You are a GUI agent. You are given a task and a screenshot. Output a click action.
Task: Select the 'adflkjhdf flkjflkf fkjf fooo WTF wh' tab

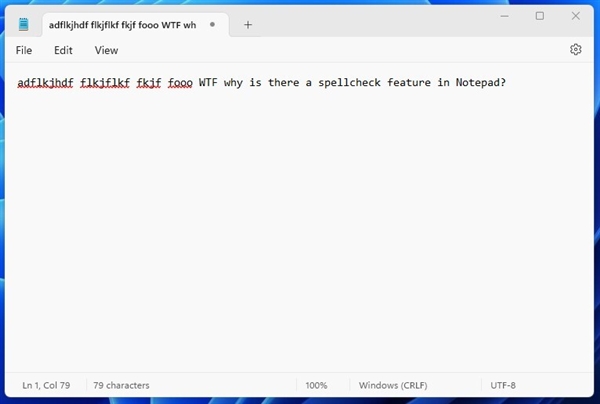[x=120, y=24]
